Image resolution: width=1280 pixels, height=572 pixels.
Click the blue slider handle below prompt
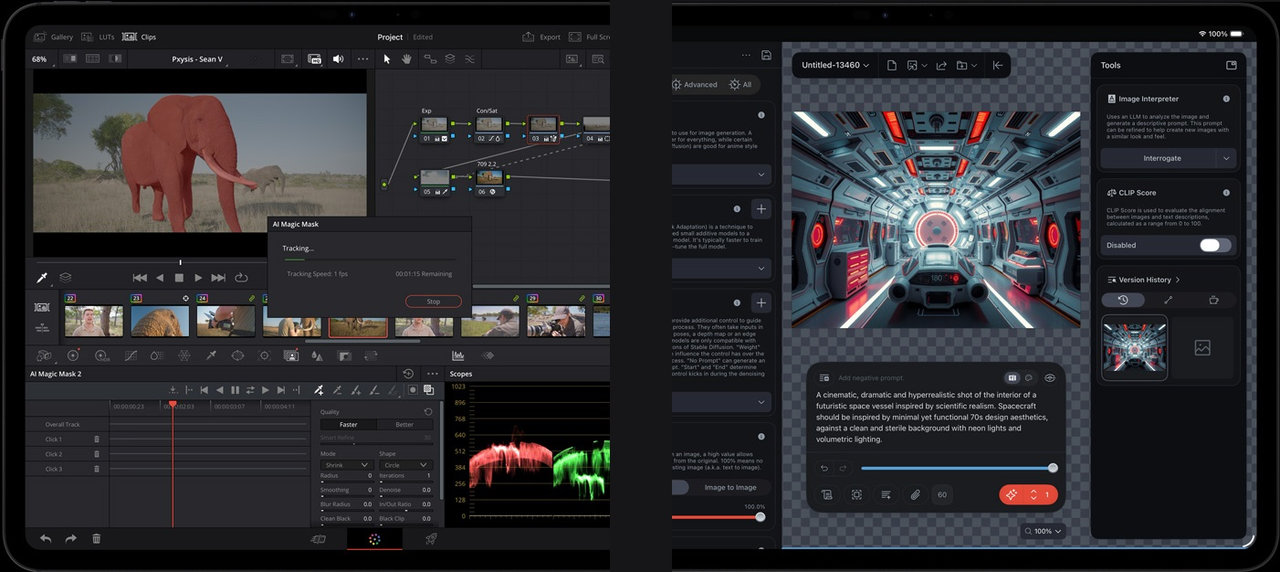pos(1052,468)
